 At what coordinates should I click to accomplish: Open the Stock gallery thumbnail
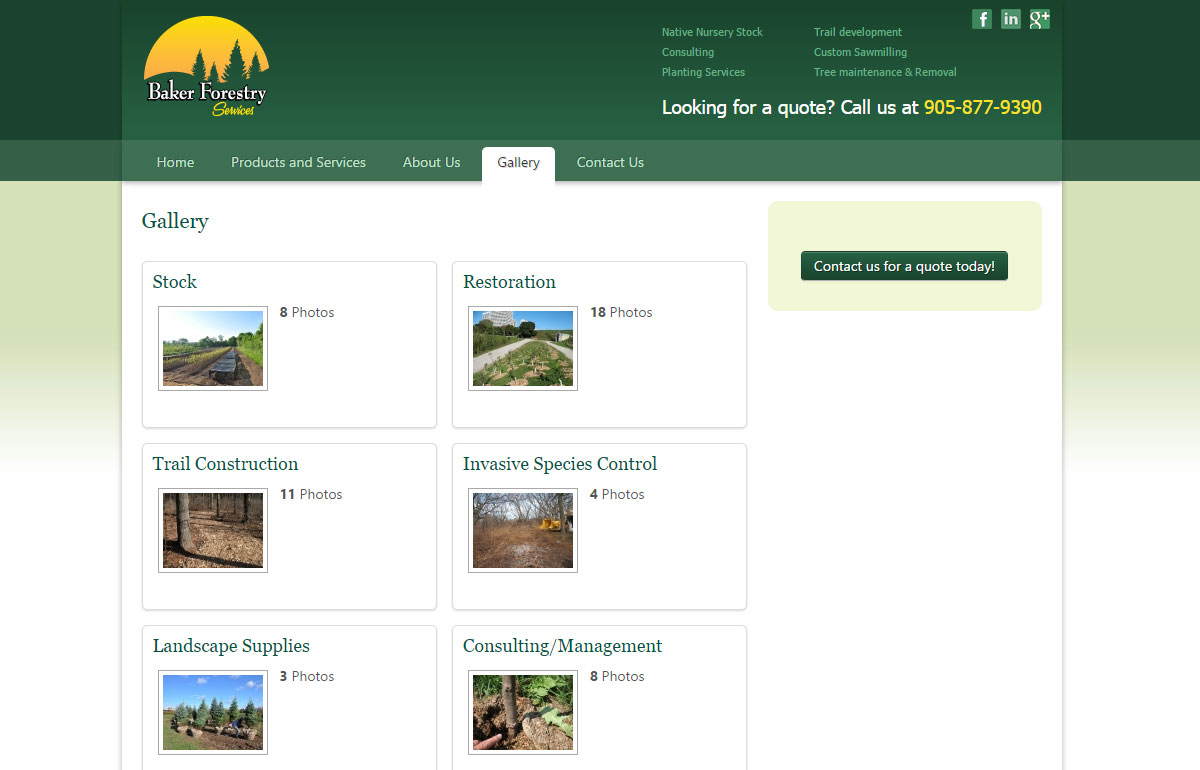click(x=213, y=348)
